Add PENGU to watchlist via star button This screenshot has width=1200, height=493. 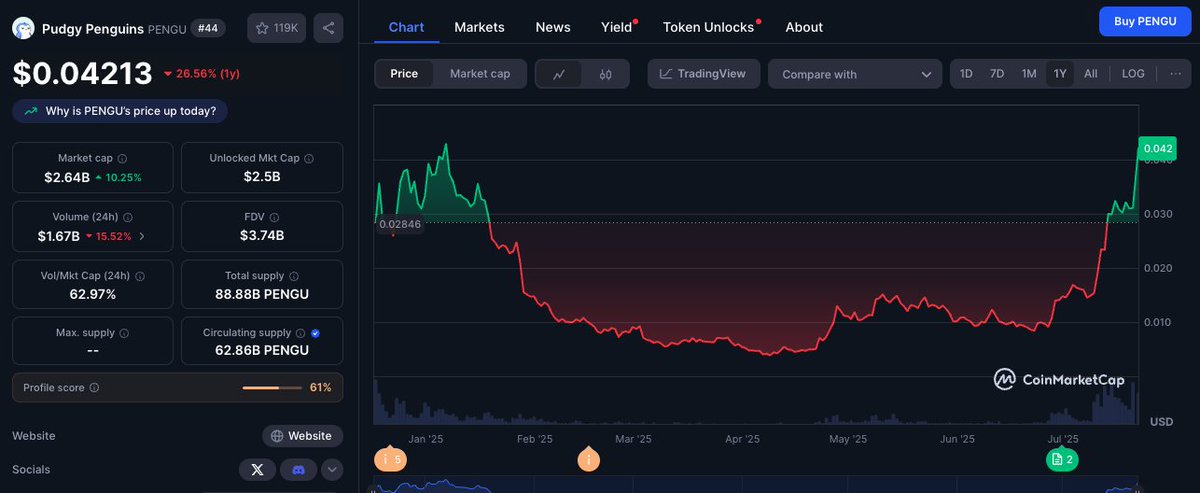coord(277,28)
